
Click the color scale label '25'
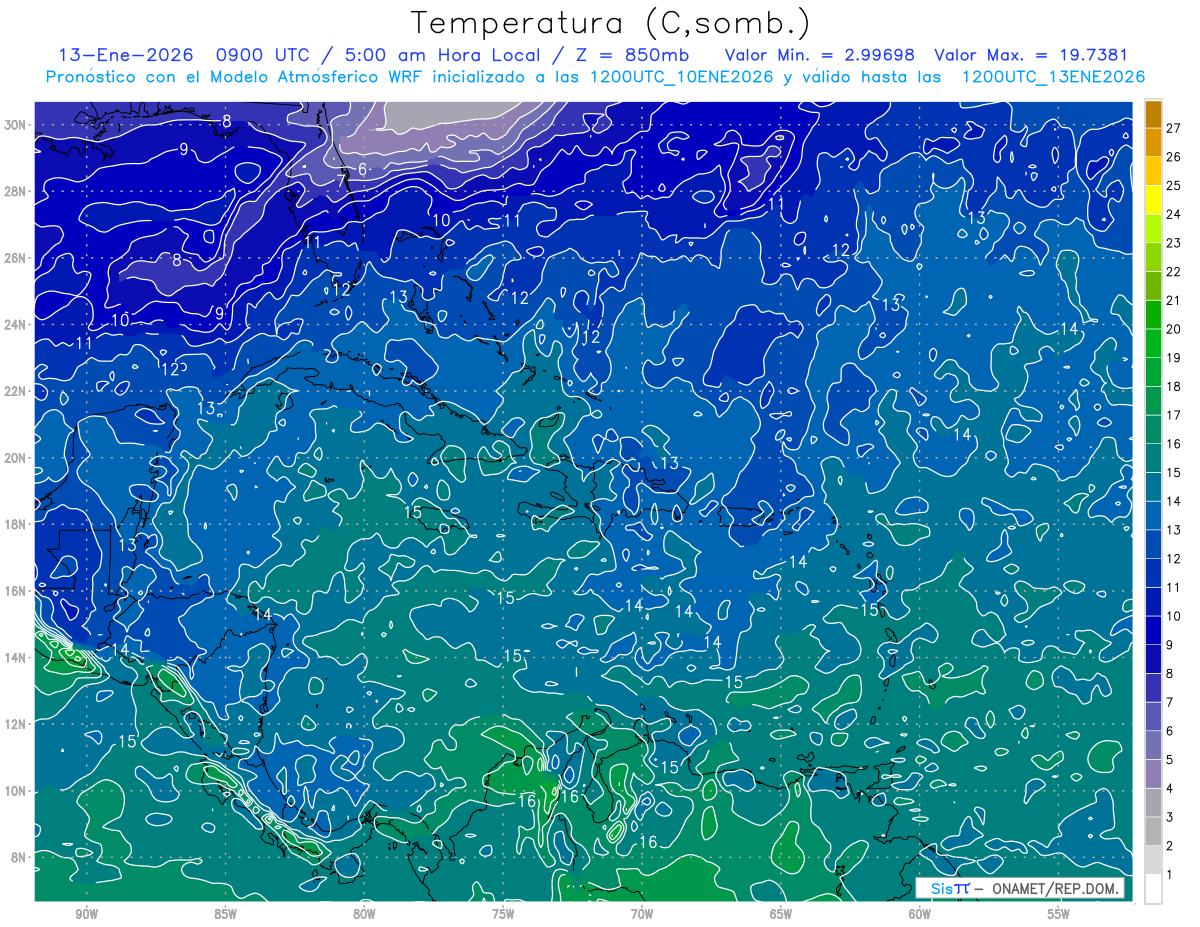(1174, 185)
